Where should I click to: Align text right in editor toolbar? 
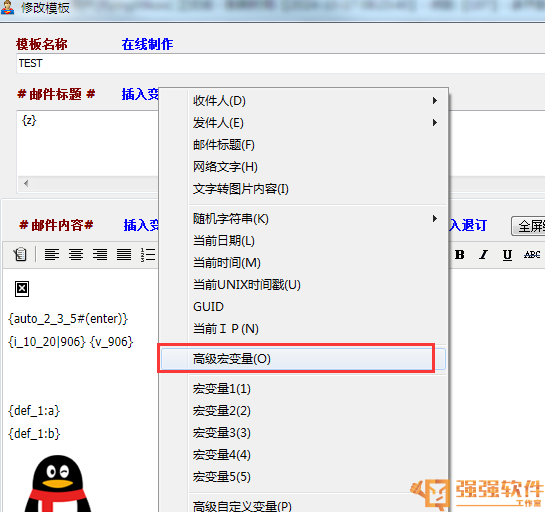[x=100, y=254]
